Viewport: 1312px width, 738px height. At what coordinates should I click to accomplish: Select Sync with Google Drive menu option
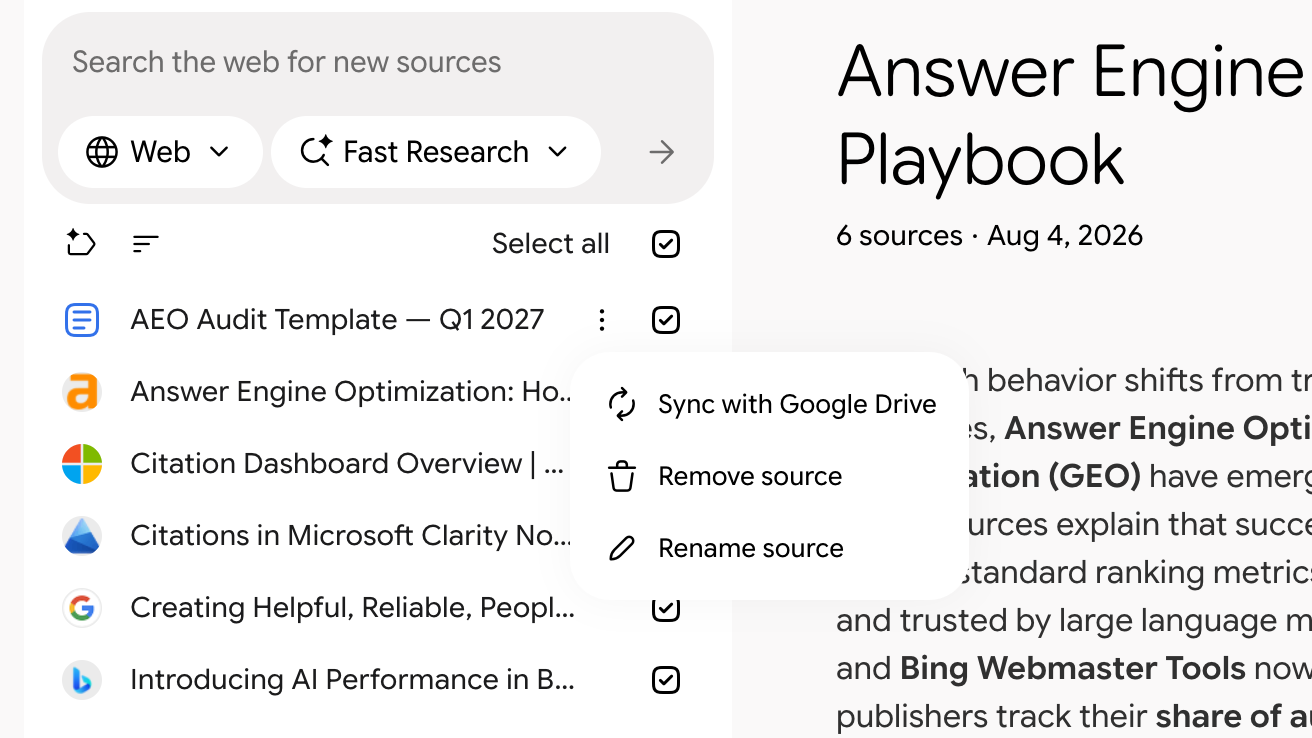[771, 404]
